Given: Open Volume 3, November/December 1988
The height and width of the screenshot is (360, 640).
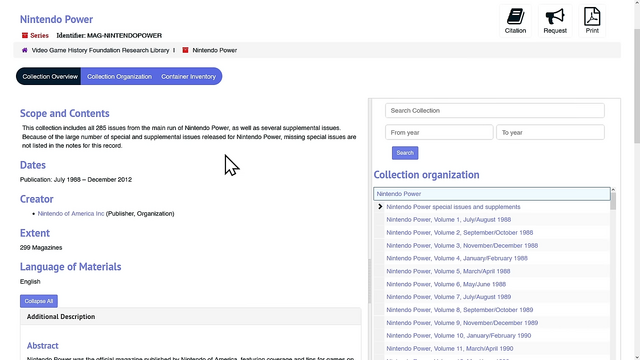Looking at the screenshot, I should coord(462,246).
